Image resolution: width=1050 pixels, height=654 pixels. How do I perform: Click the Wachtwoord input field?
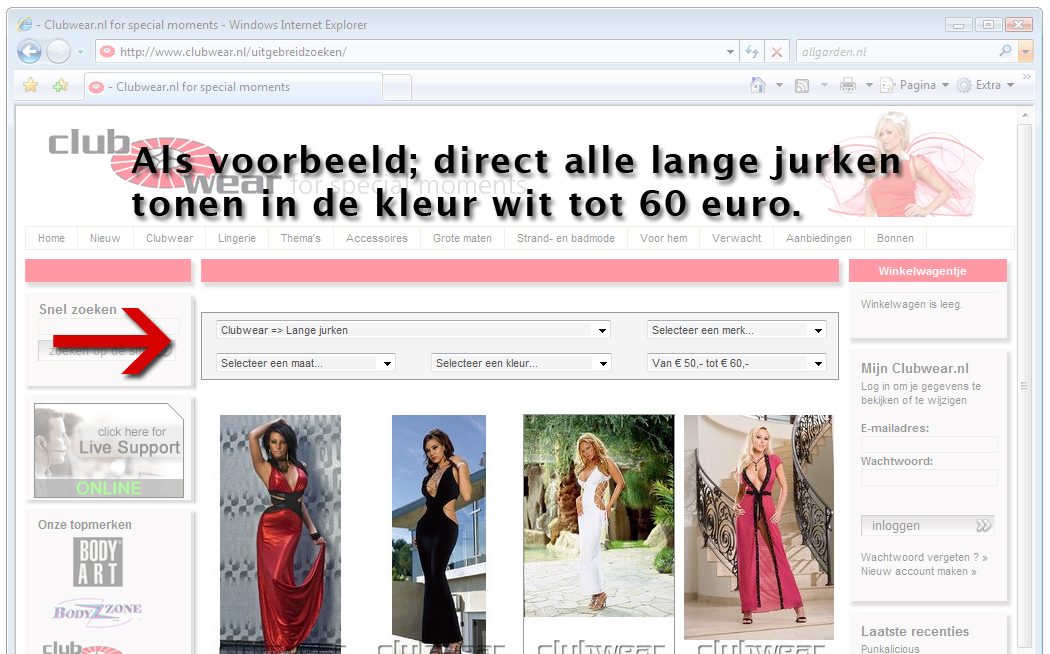tap(929, 477)
